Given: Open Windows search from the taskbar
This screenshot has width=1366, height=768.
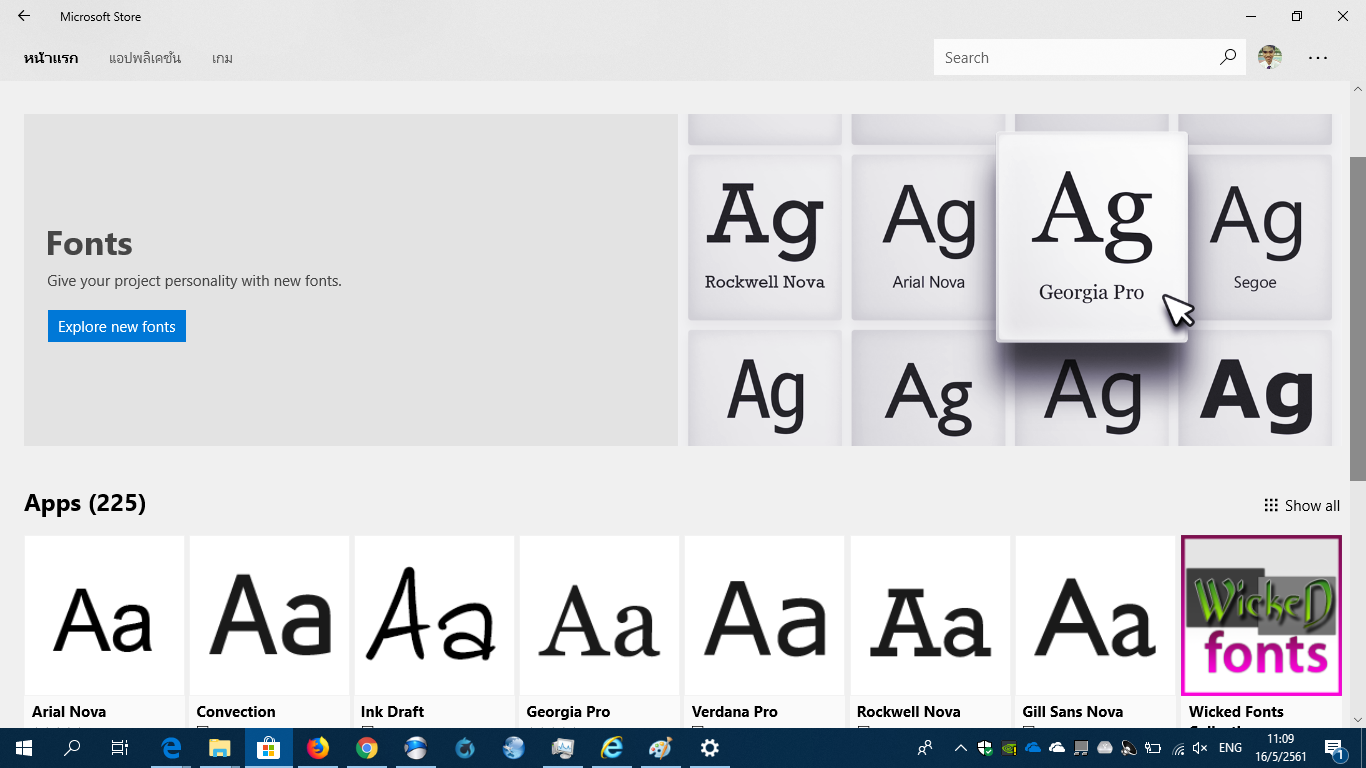Looking at the screenshot, I should 72,747.
